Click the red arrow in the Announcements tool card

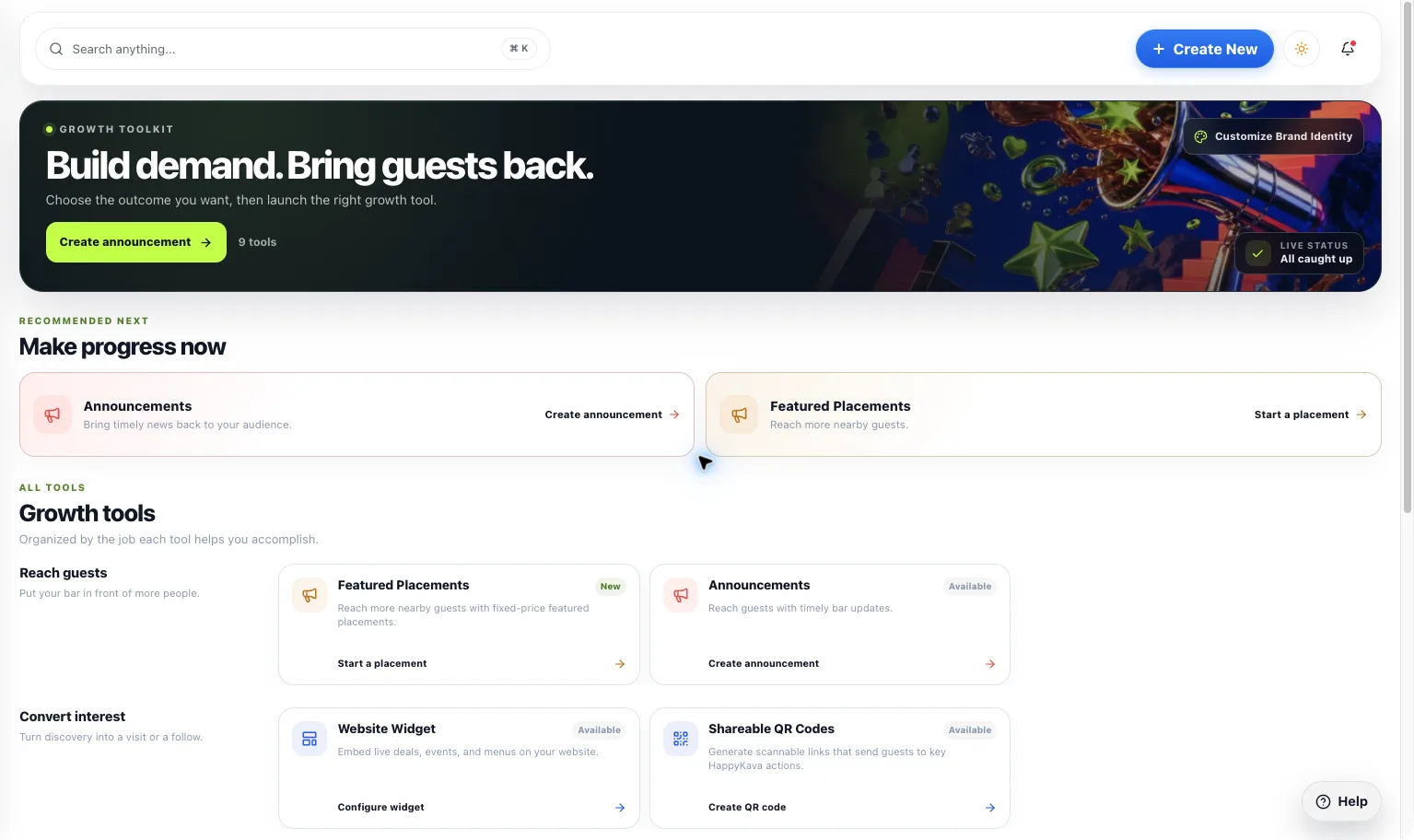click(x=990, y=663)
